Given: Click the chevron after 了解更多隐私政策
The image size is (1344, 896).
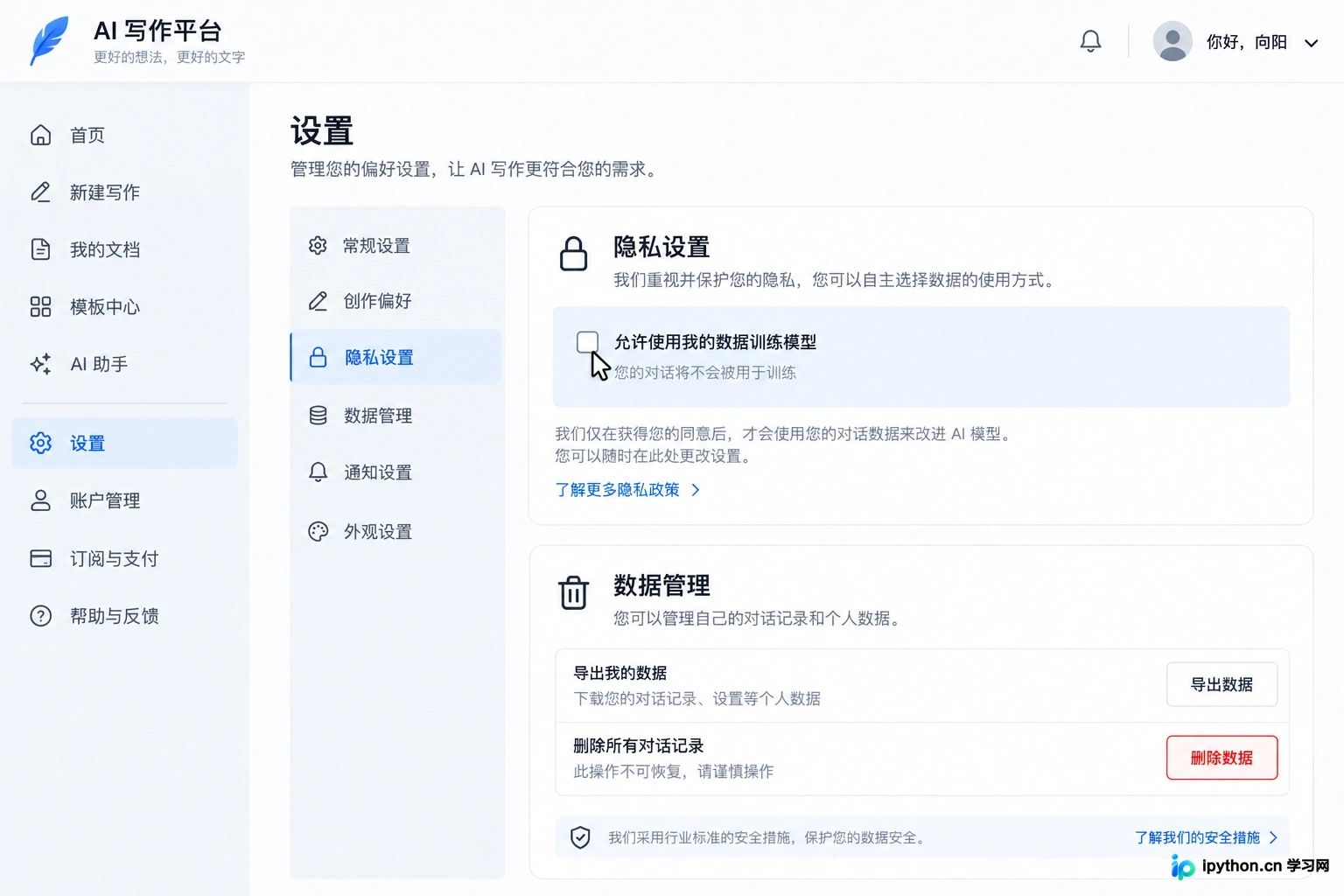Looking at the screenshot, I should tap(696, 490).
